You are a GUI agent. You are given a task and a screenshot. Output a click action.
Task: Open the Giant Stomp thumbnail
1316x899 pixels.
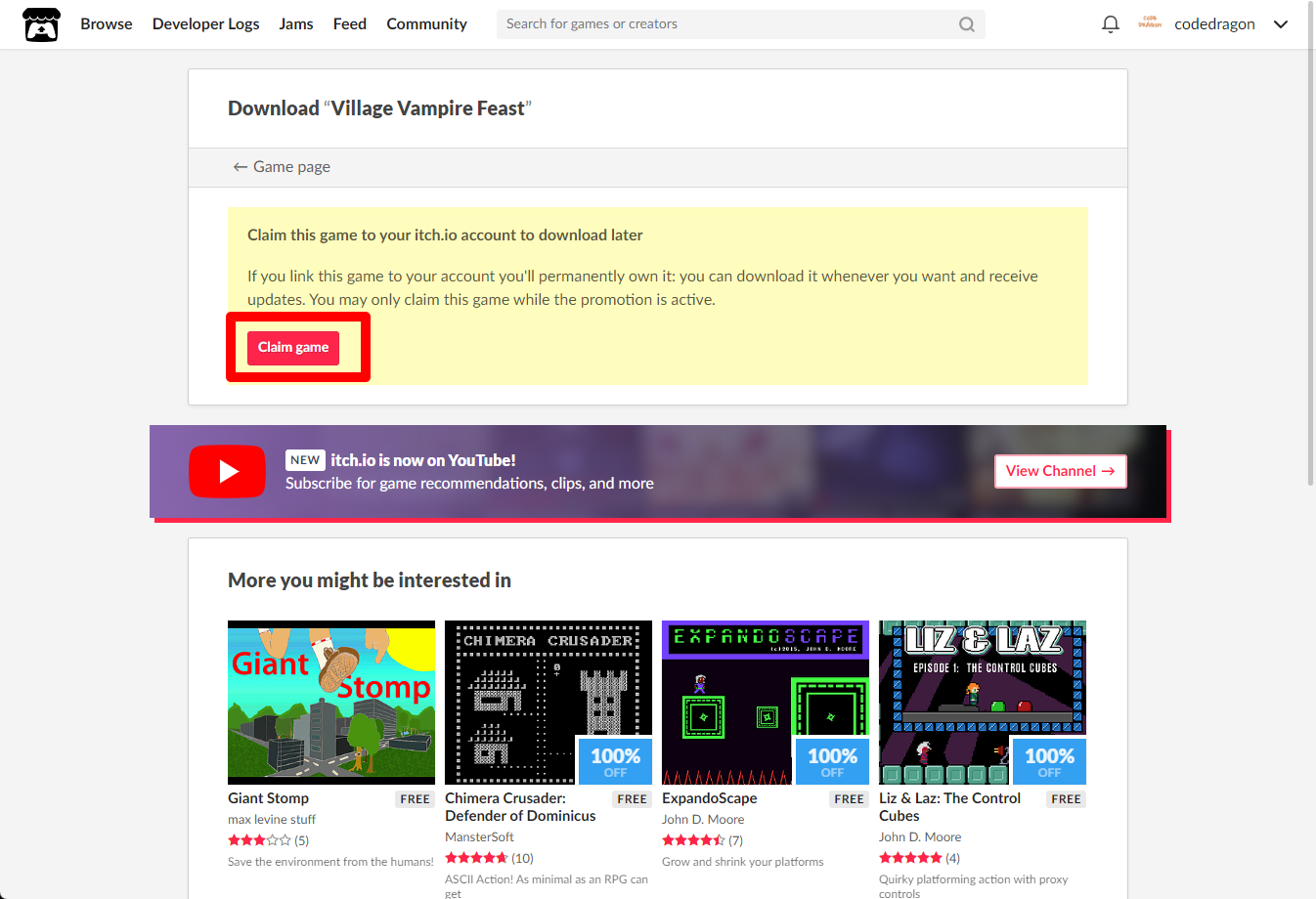pyautogui.click(x=331, y=703)
